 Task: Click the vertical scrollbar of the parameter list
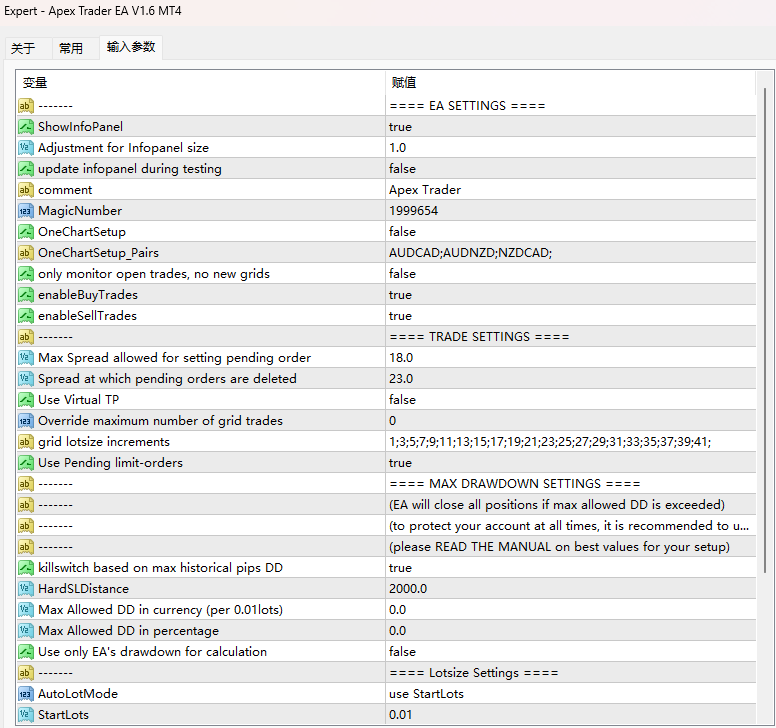[765, 332]
